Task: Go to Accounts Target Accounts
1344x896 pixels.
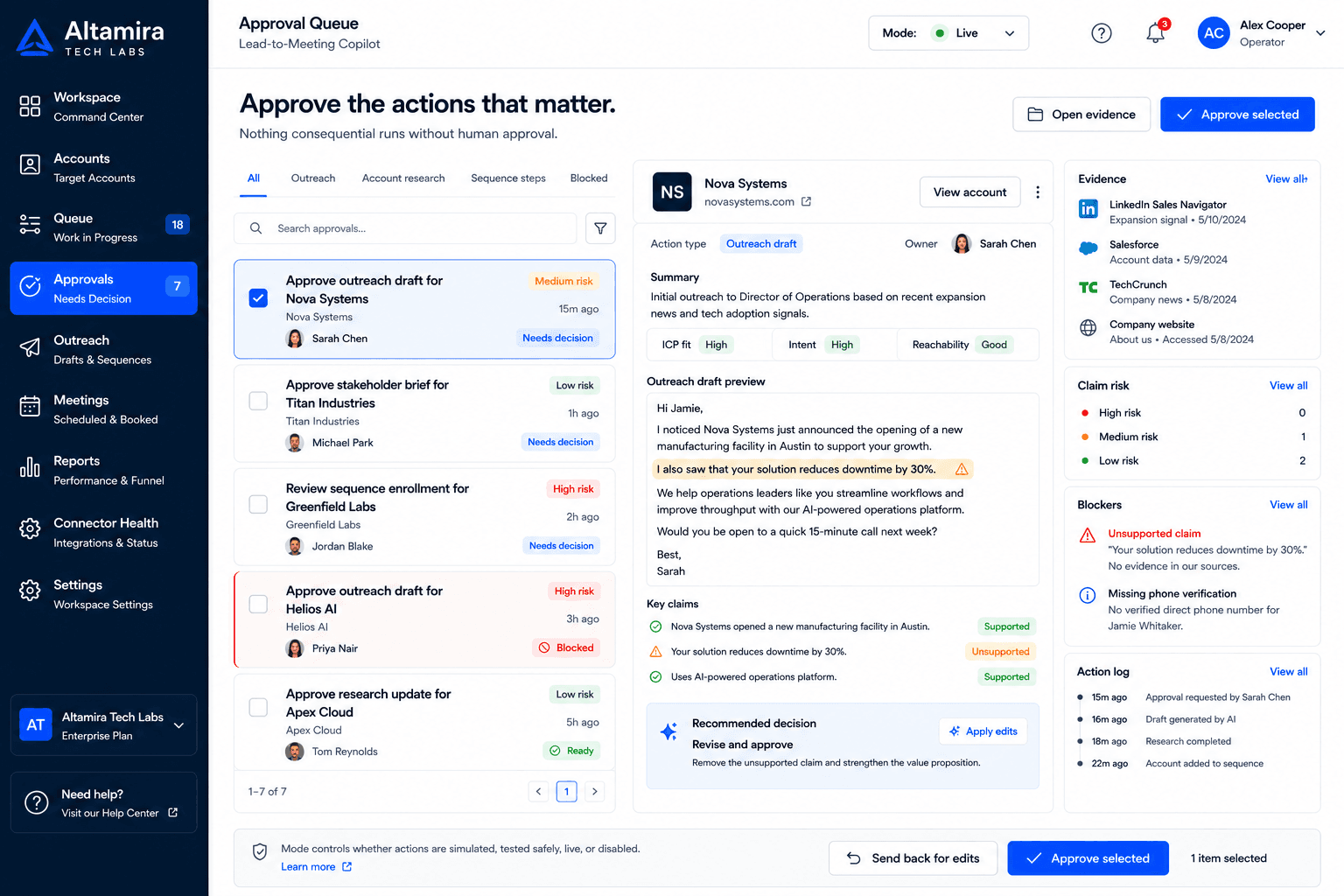Action: tap(104, 167)
